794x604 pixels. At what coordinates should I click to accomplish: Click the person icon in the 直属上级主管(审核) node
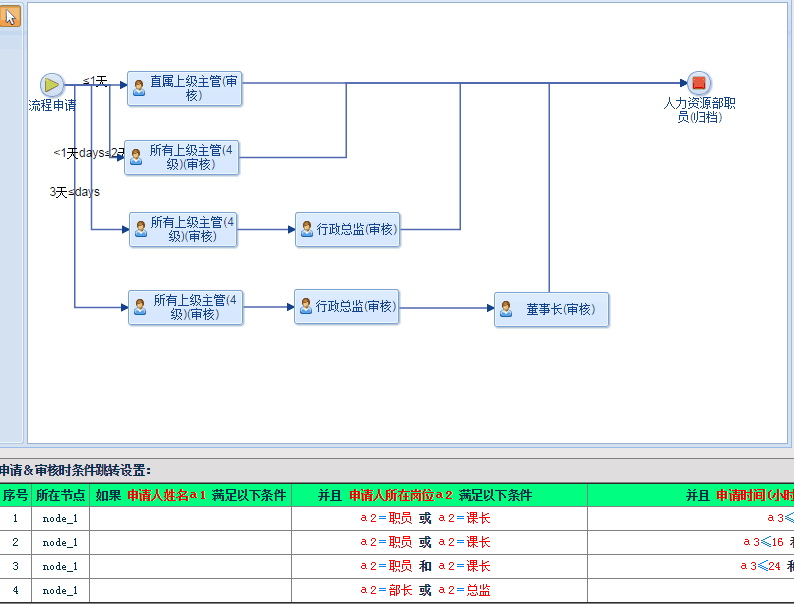click(139, 88)
